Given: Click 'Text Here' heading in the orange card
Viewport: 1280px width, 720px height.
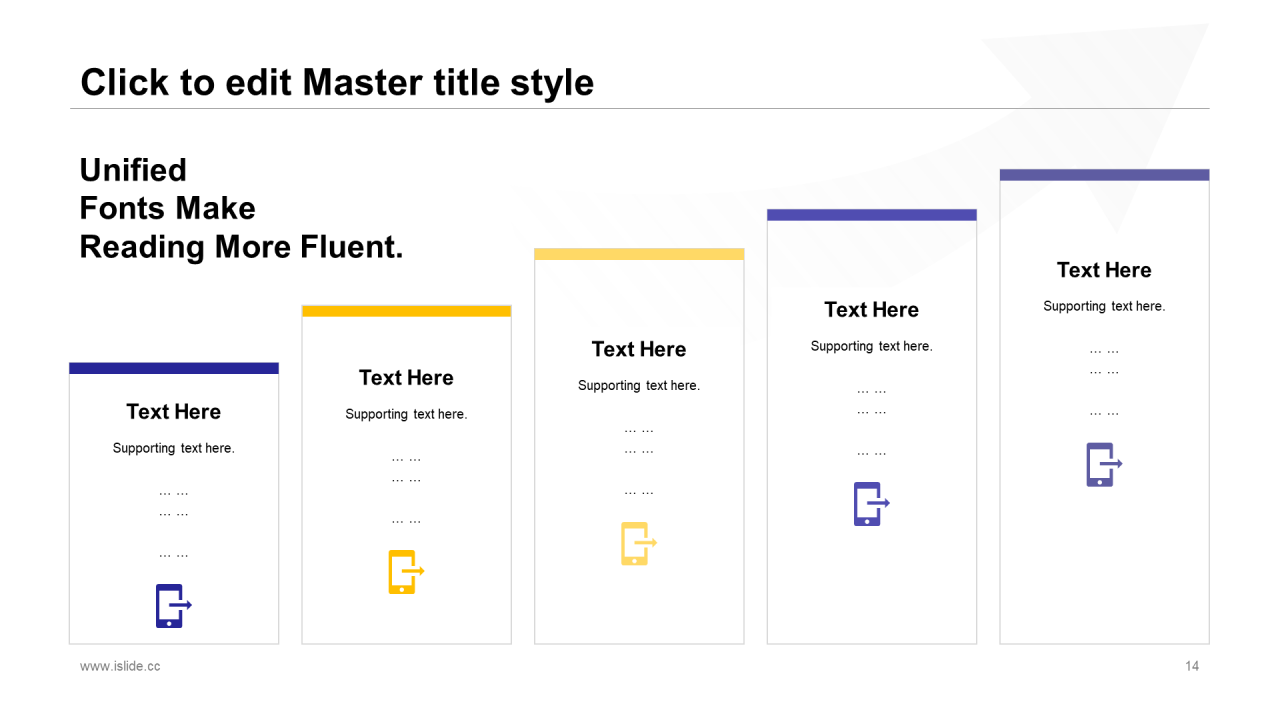Looking at the screenshot, I should tap(406, 377).
